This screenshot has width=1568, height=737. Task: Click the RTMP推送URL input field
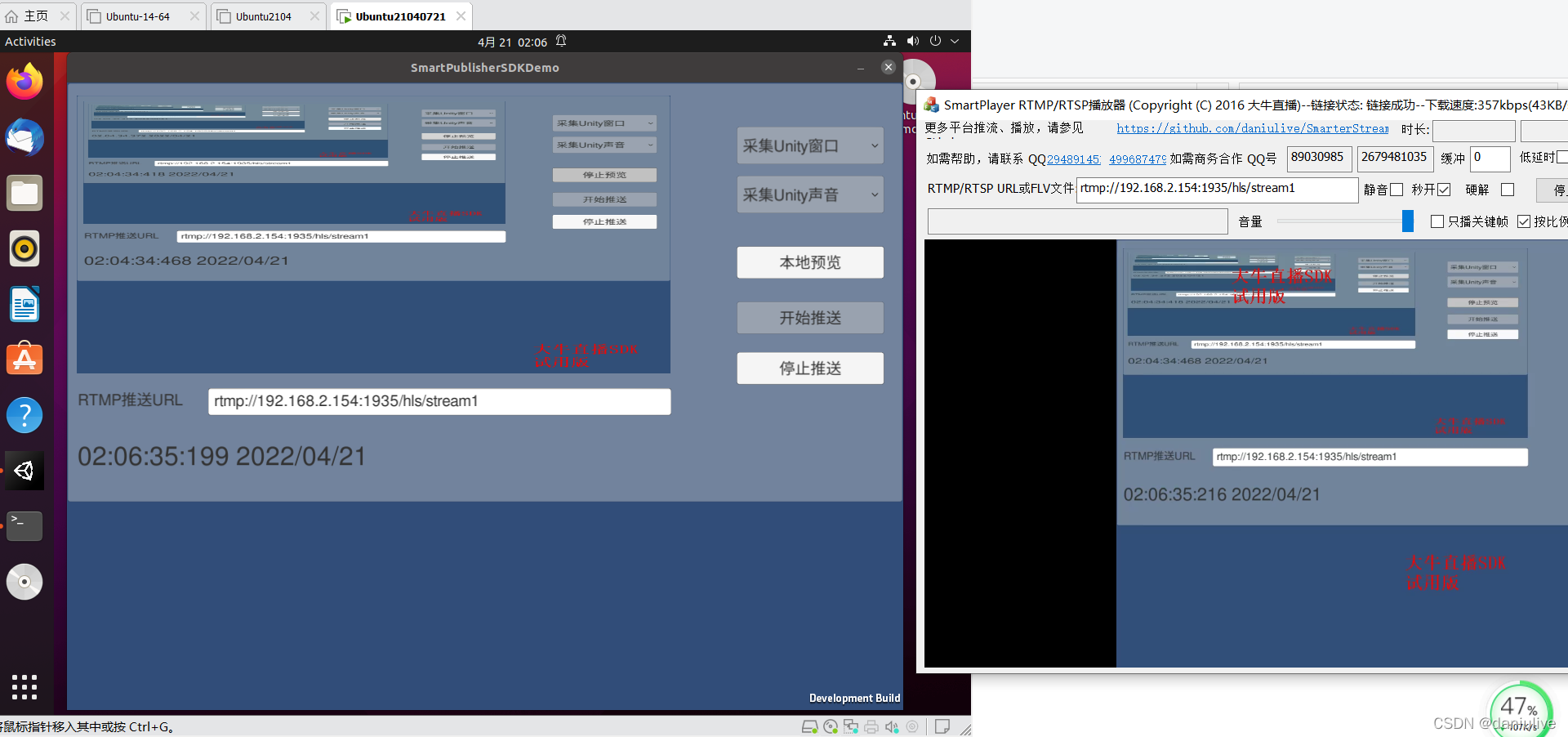439,401
